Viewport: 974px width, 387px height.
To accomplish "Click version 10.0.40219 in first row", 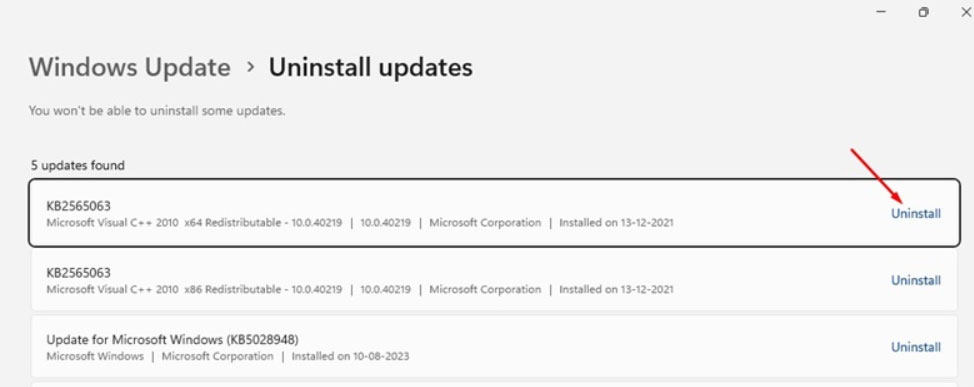I will [385, 222].
